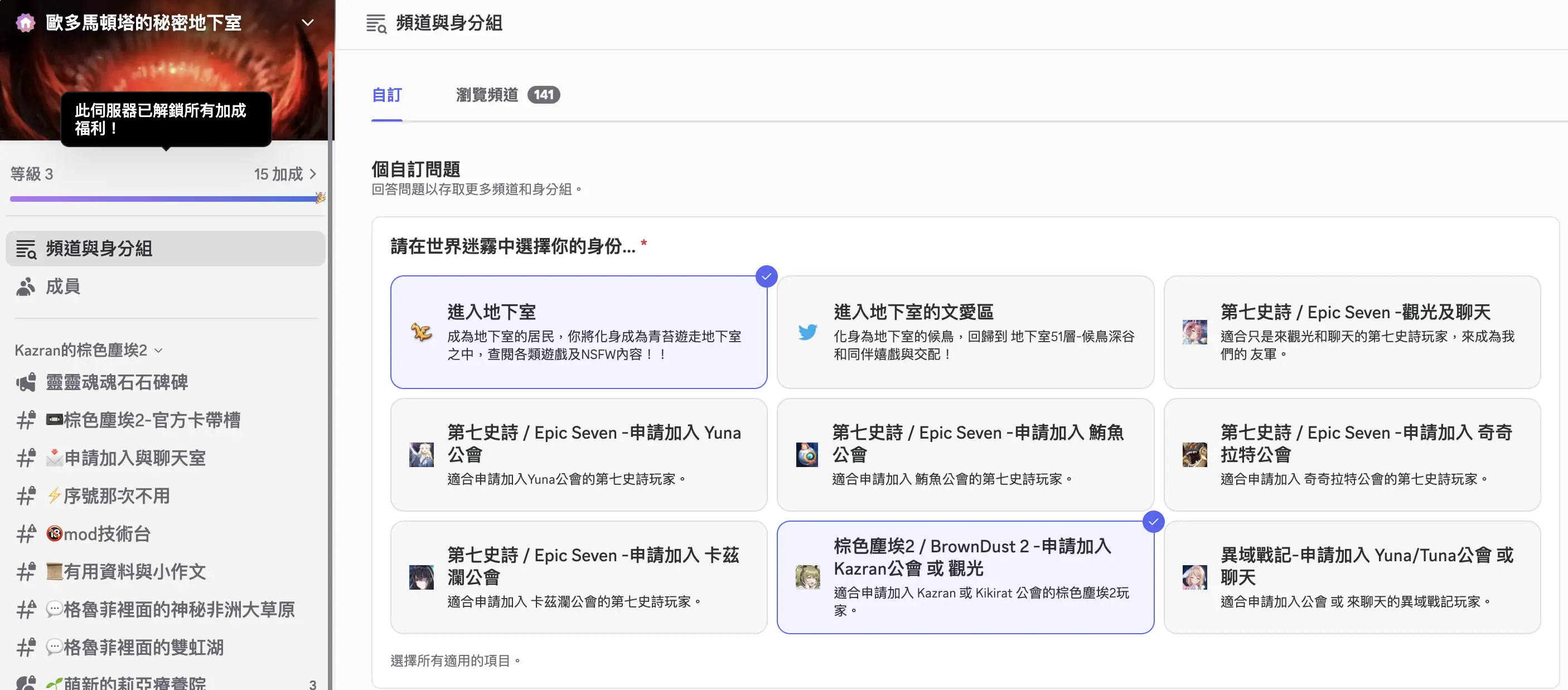Open the 成員 members page

click(166, 286)
